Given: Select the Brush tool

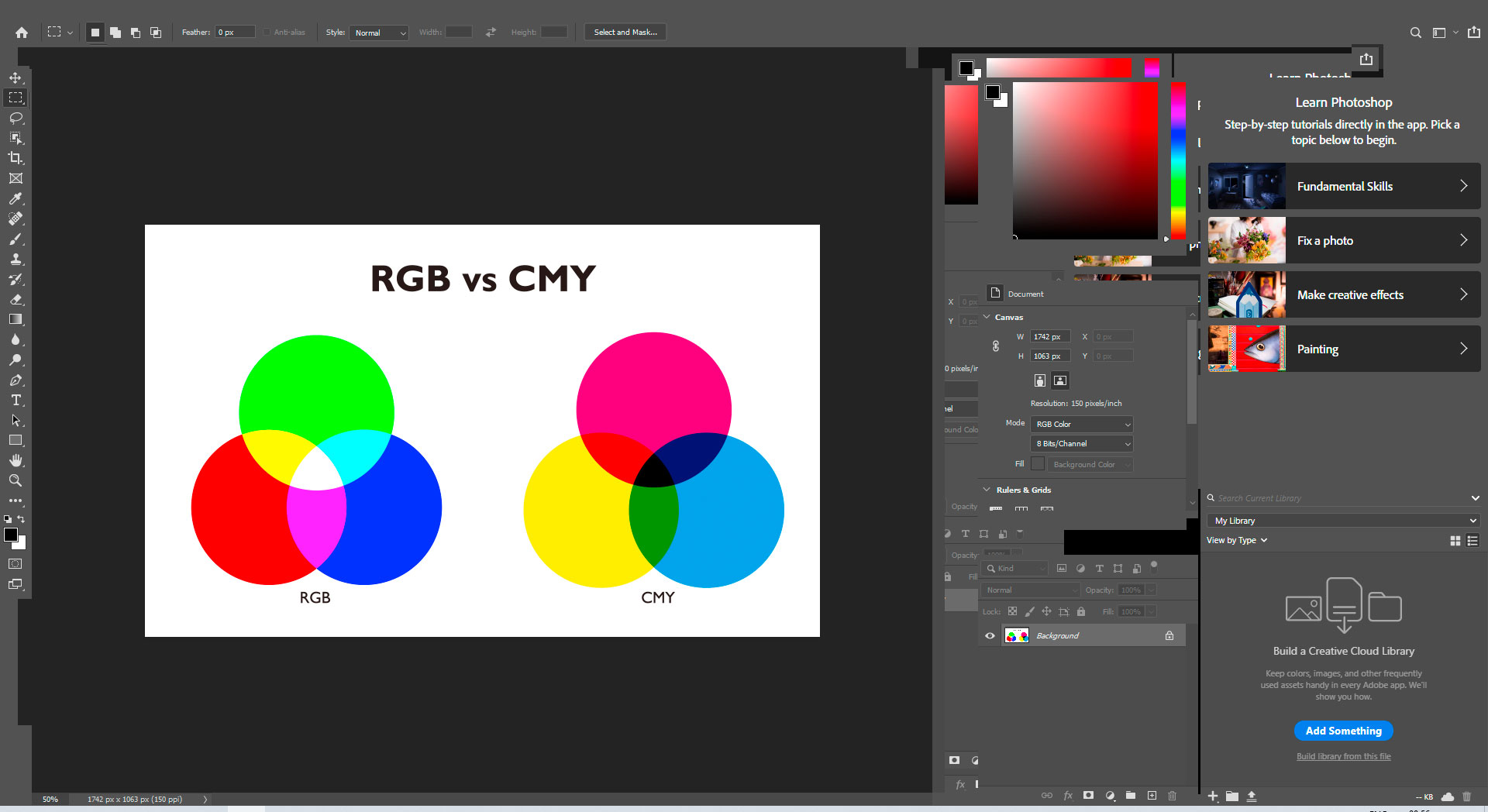Looking at the screenshot, I should pyautogui.click(x=15, y=239).
